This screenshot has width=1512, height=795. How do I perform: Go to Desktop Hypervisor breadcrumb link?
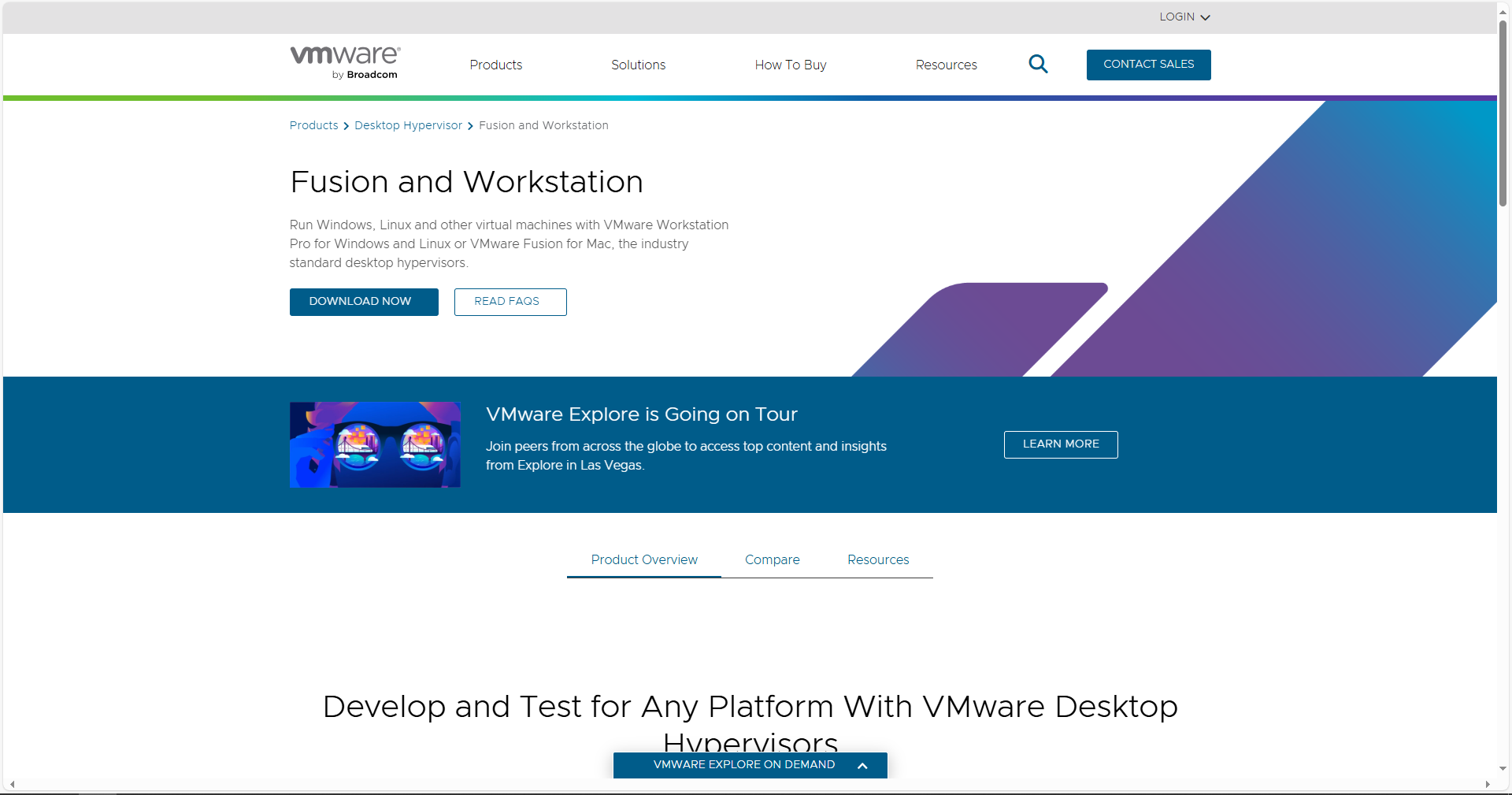pos(408,125)
